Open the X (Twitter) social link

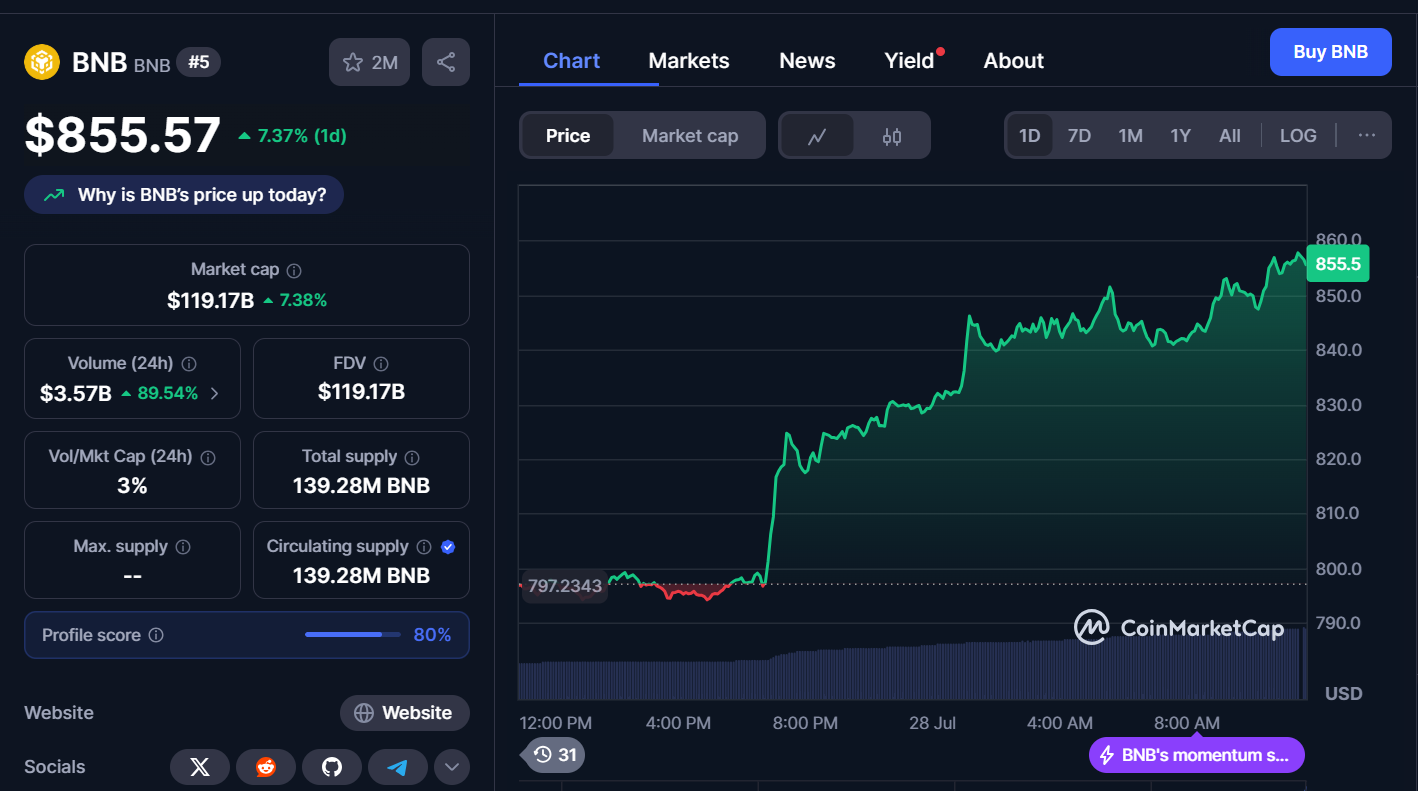(200, 767)
